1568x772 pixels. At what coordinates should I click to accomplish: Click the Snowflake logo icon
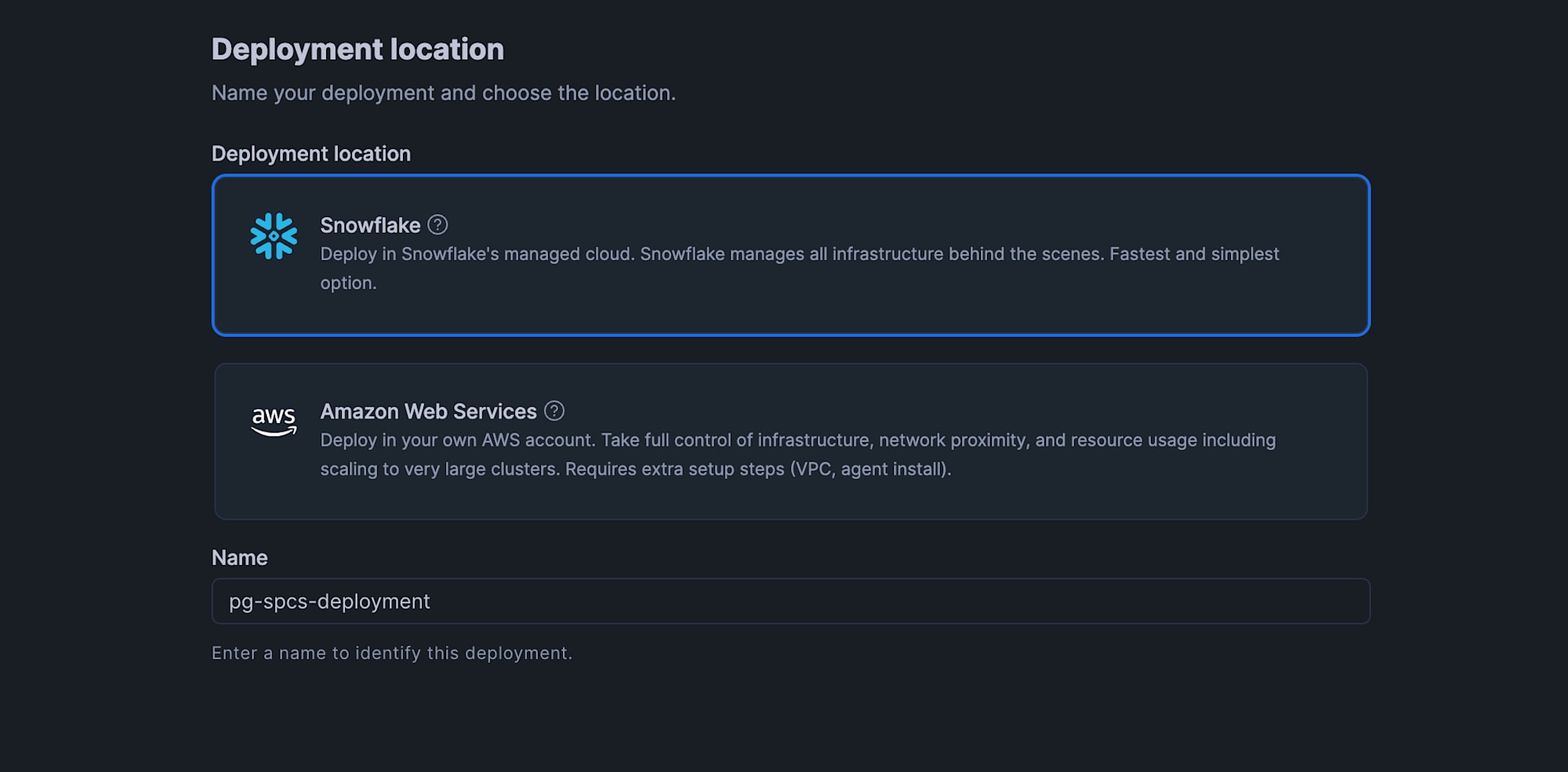tap(274, 236)
